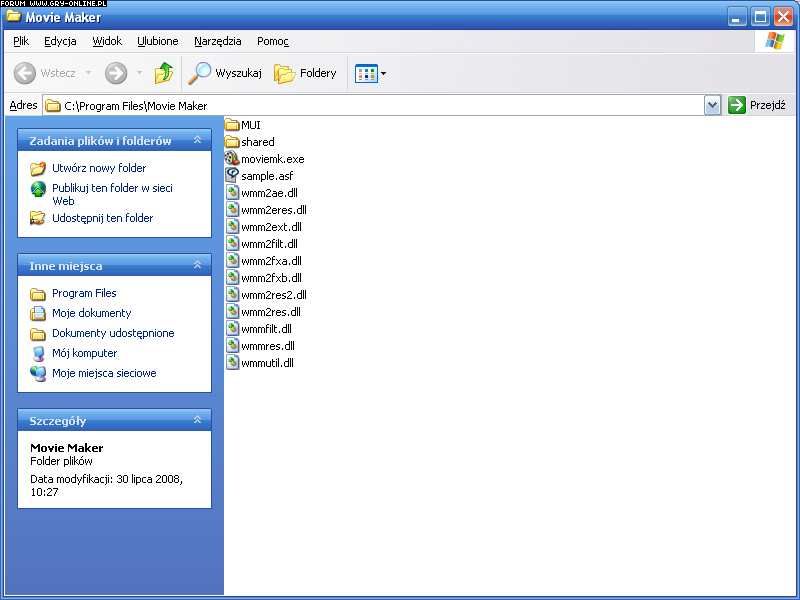
Task: Select the wmm2fxa.dll file icon
Action: pyautogui.click(x=232, y=261)
